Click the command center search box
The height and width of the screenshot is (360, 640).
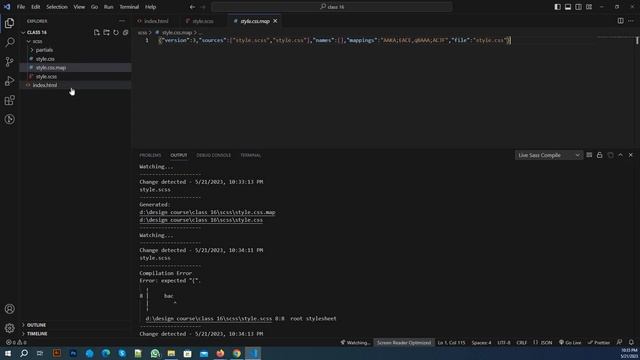[332, 7]
